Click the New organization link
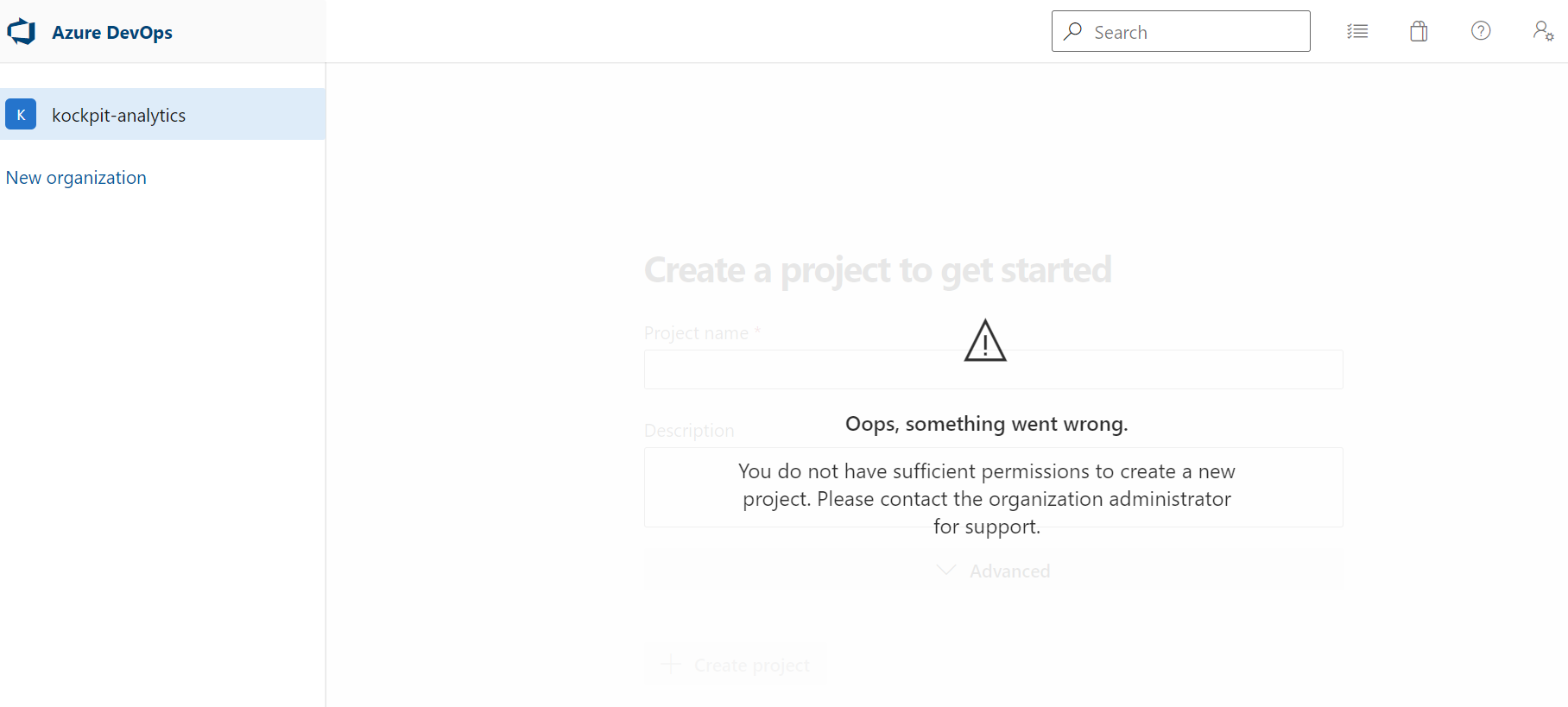1568x707 pixels. [76, 177]
